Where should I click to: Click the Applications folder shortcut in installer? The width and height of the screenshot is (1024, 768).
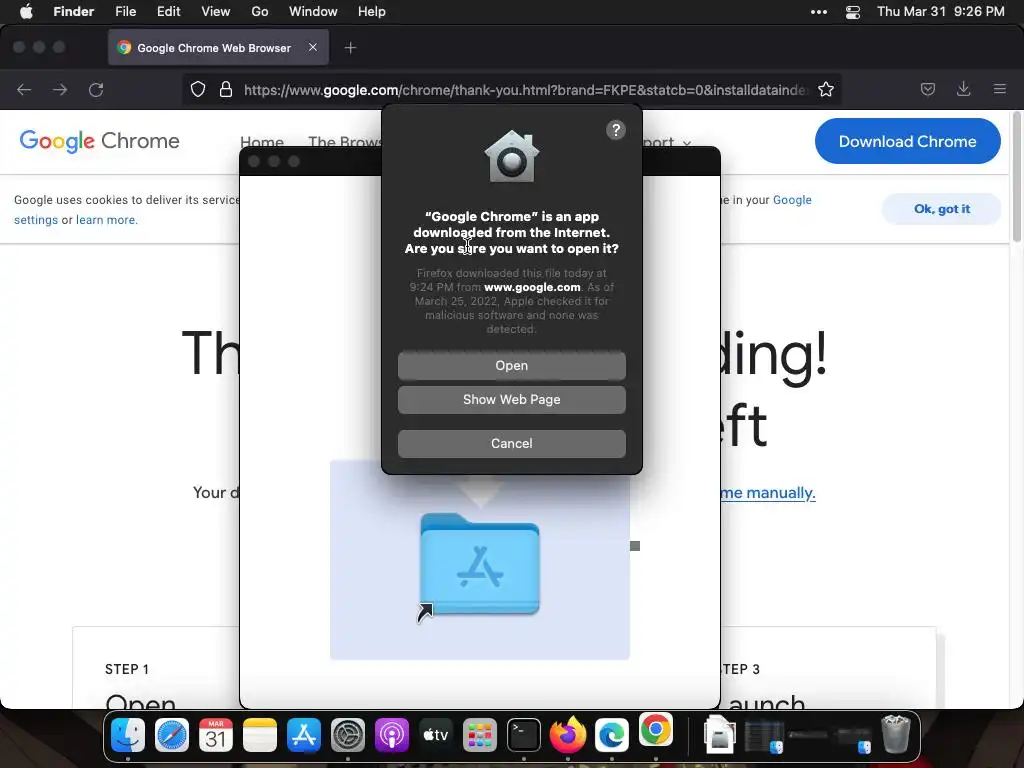pos(480,566)
